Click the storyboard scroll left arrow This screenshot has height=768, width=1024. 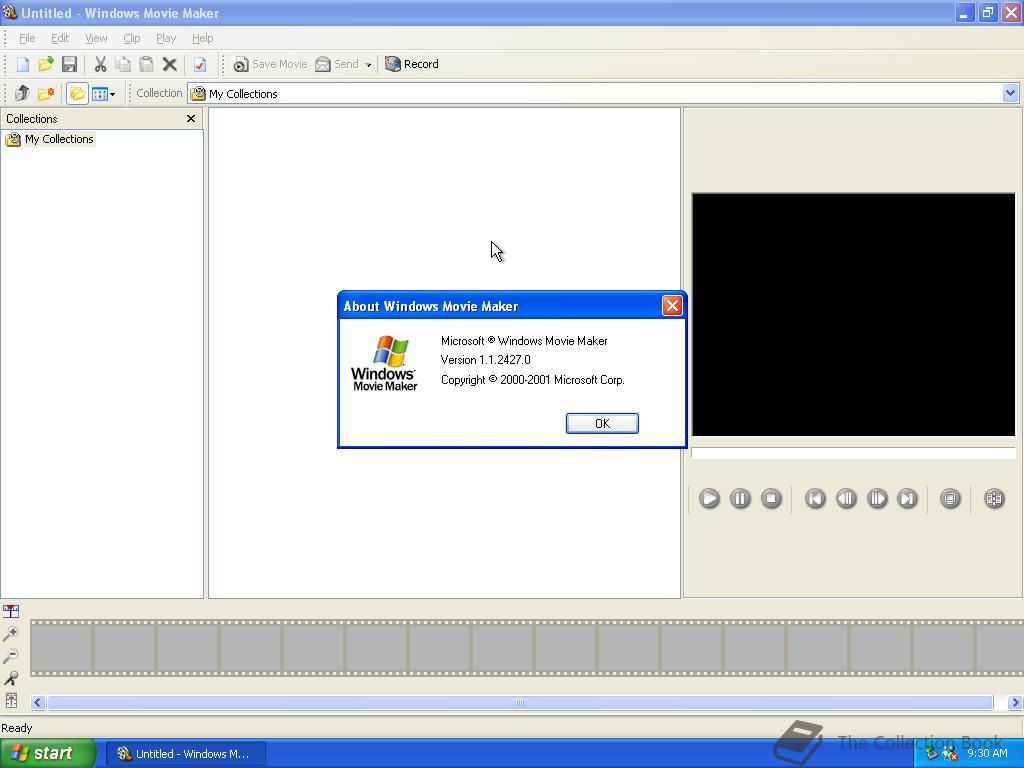pyautogui.click(x=37, y=703)
